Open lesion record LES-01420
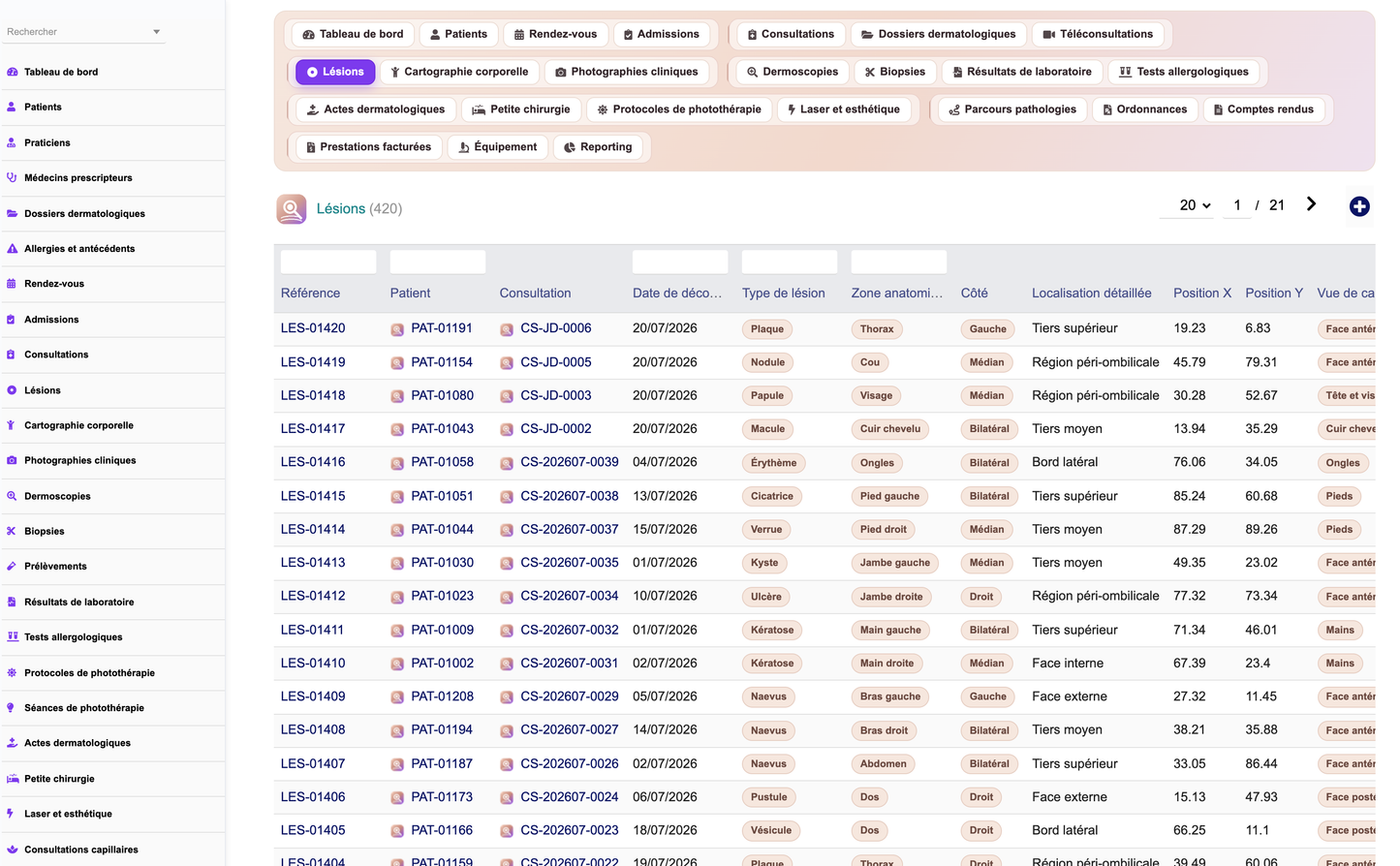 tap(313, 328)
